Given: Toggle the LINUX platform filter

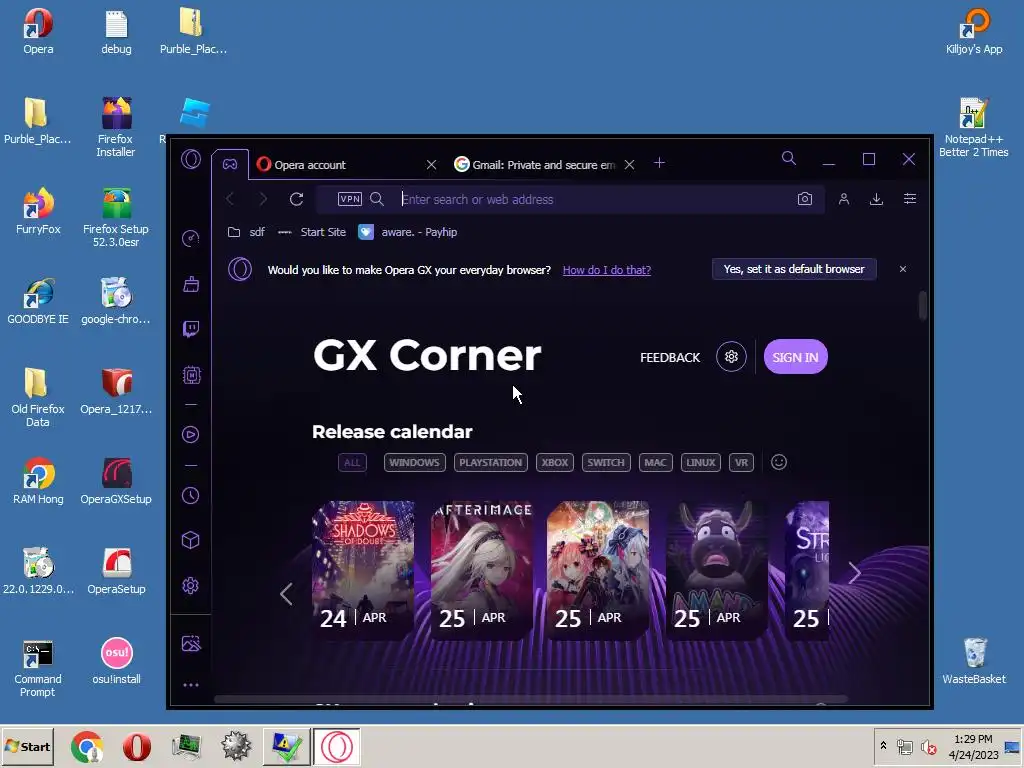Looking at the screenshot, I should pyautogui.click(x=701, y=462).
